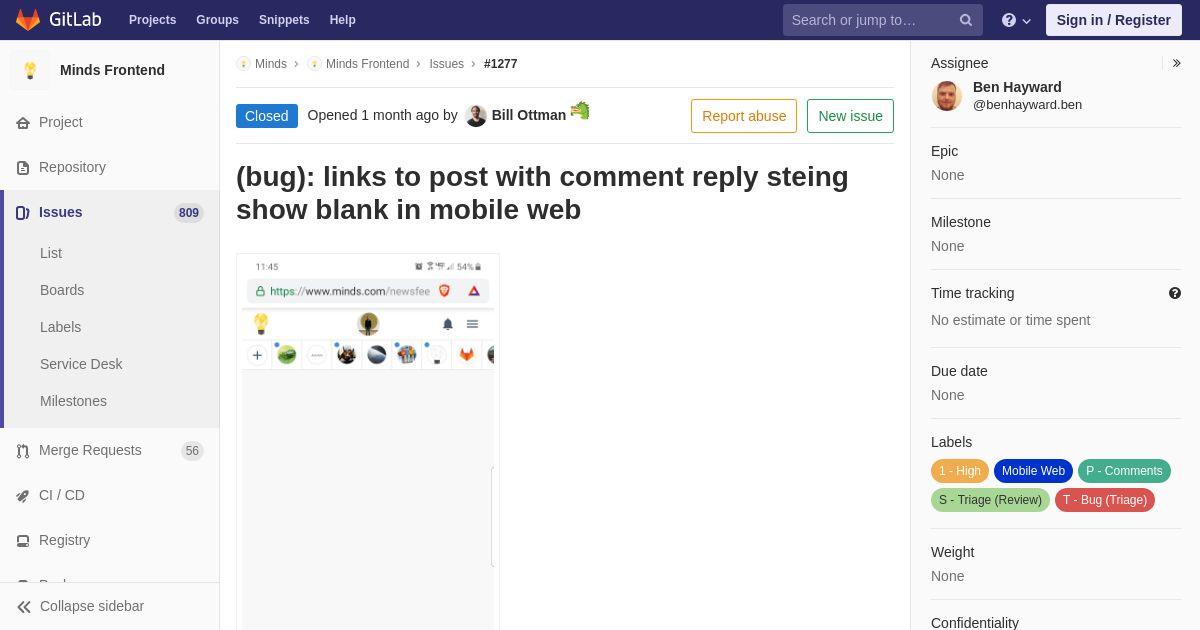Click Bill Ottman's avatar
The width and height of the screenshot is (1200, 630).
coord(476,115)
